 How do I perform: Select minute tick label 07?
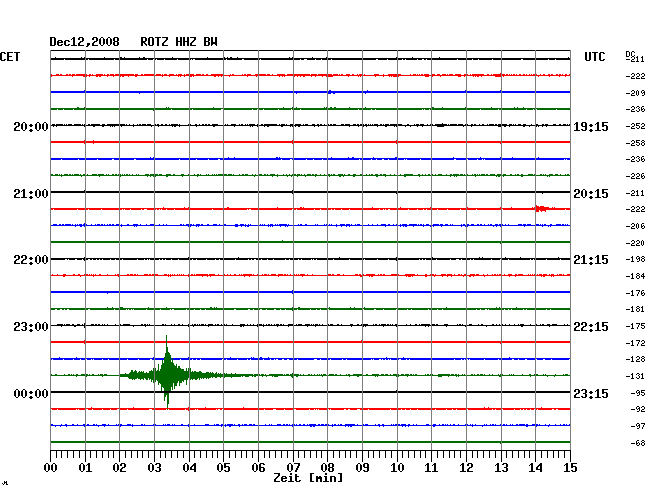coord(293,467)
